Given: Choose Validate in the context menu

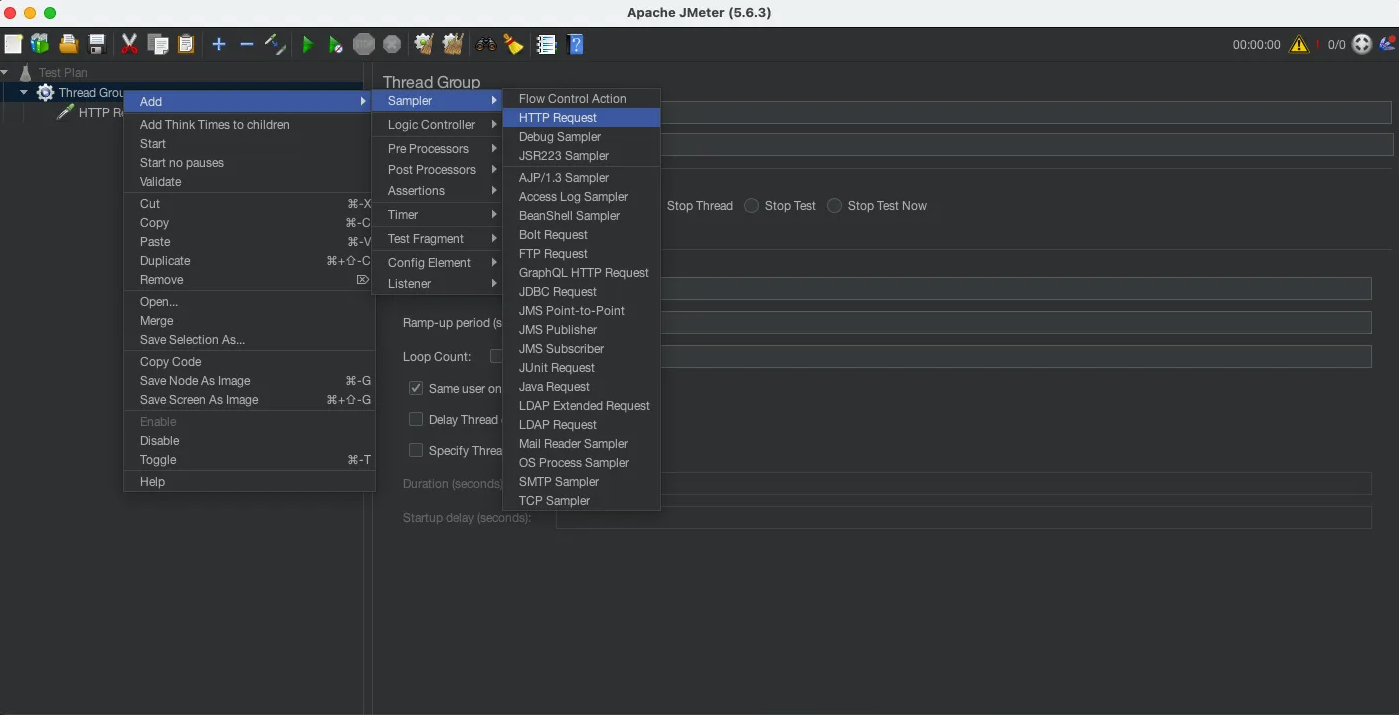Looking at the screenshot, I should (x=249, y=182).
